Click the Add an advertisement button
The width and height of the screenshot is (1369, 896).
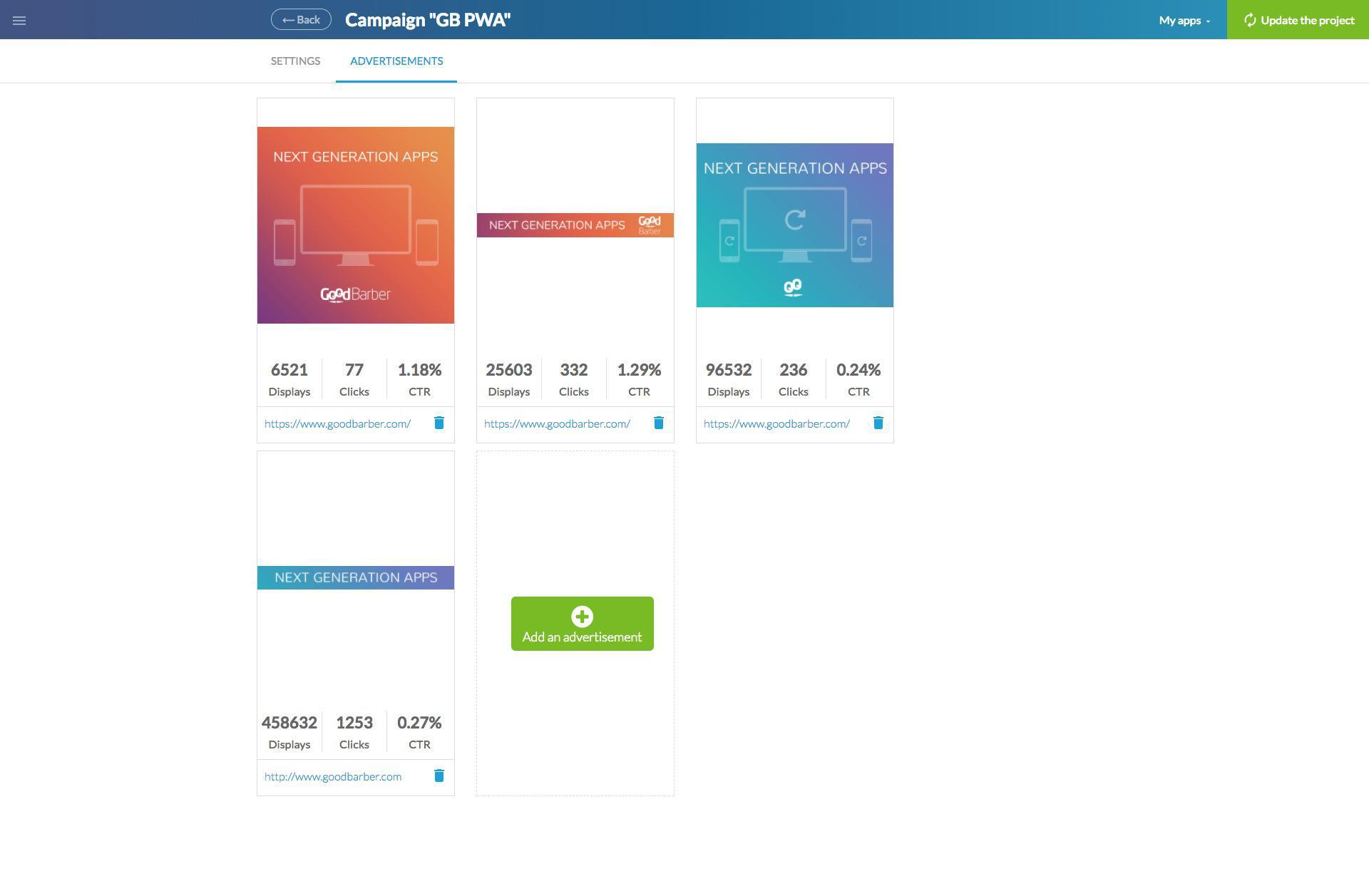coord(582,637)
